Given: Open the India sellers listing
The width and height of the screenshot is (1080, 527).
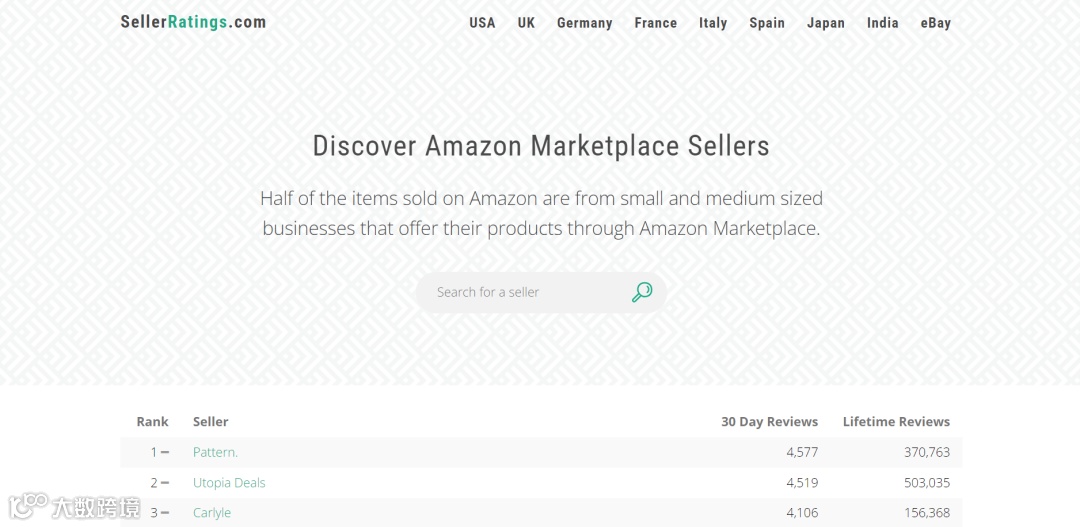Looking at the screenshot, I should (882, 23).
